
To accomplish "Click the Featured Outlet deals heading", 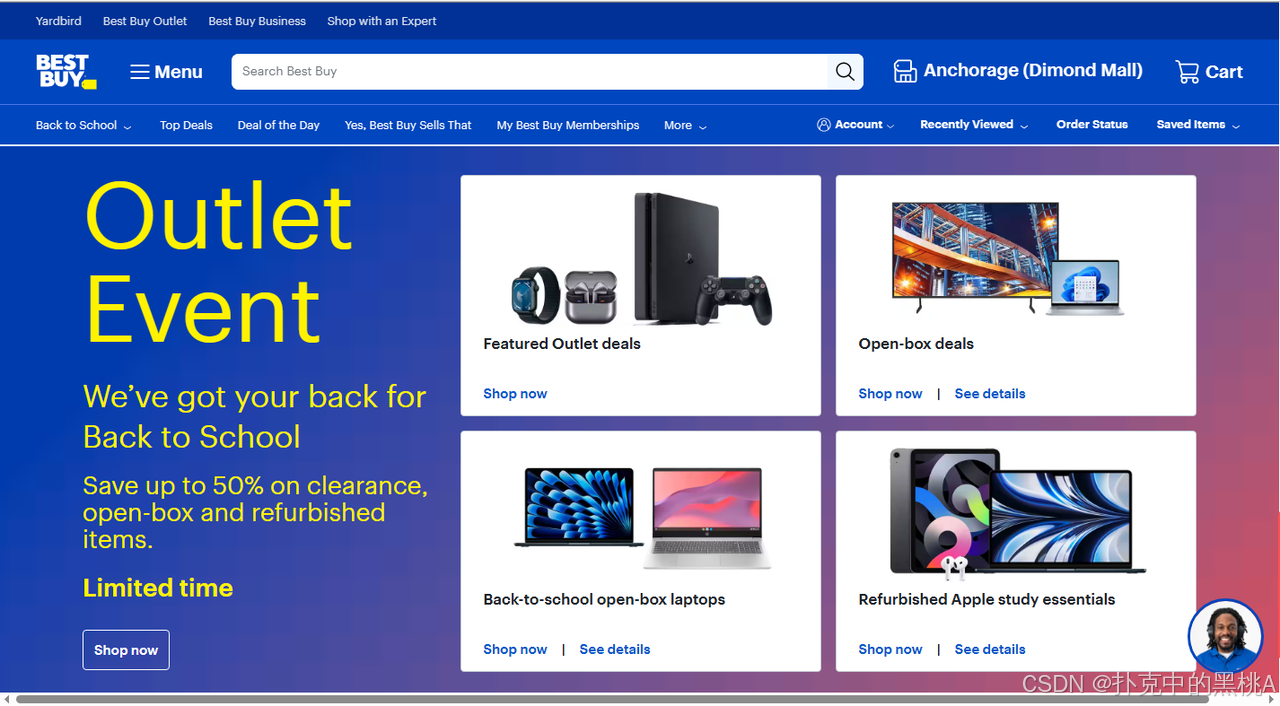I will click(x=562, y=344).
